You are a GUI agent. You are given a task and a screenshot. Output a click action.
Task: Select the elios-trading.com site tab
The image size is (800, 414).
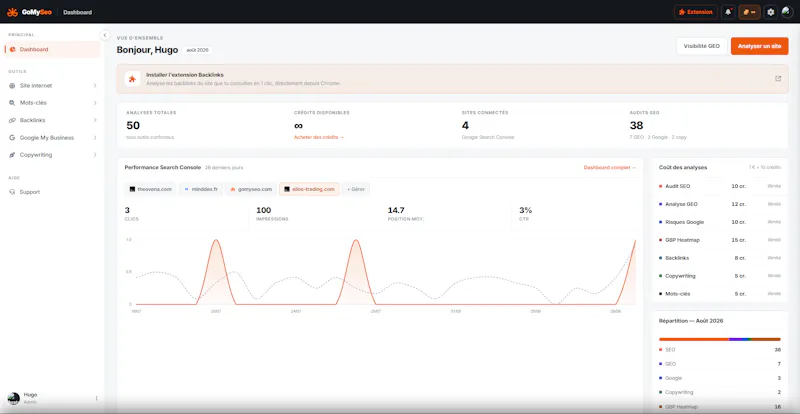(309, 189)
